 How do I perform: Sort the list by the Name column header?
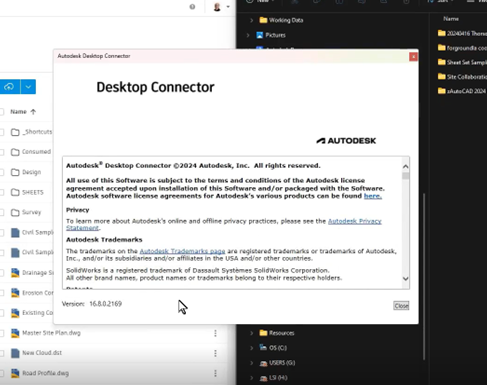[x=18, y=112]
